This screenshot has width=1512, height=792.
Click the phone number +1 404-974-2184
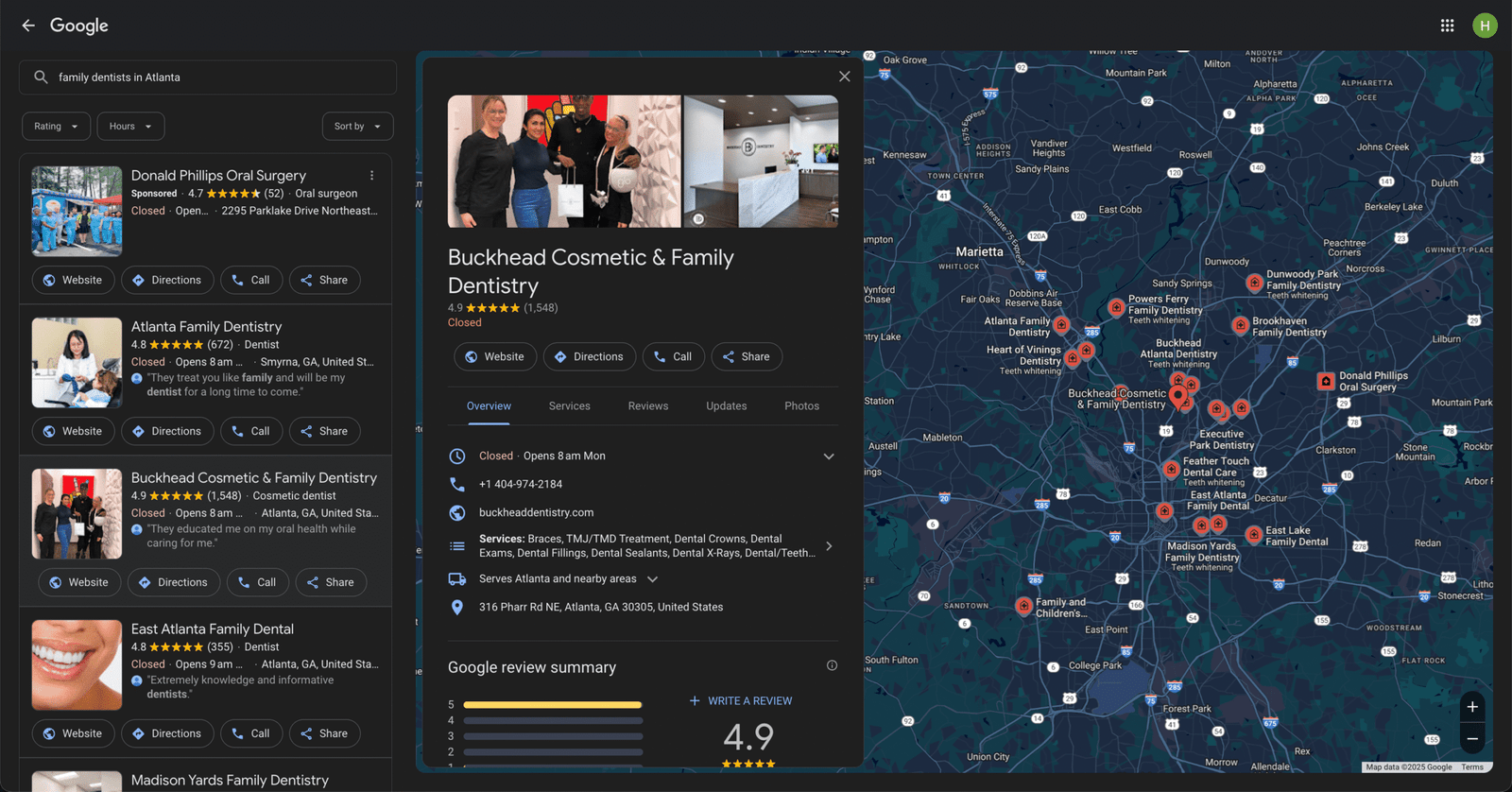pos(521,485)
